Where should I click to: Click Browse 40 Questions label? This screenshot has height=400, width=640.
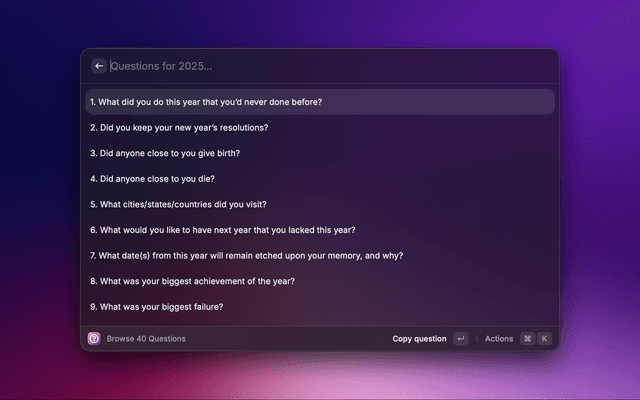click(146, 339)
